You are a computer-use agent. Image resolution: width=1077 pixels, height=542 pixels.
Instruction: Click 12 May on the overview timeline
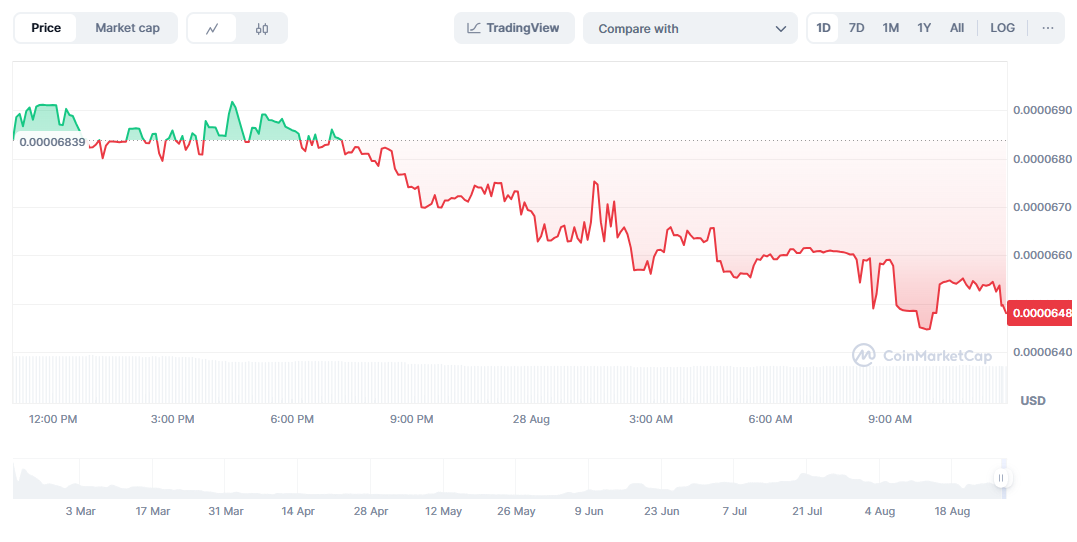coord(443,511)
